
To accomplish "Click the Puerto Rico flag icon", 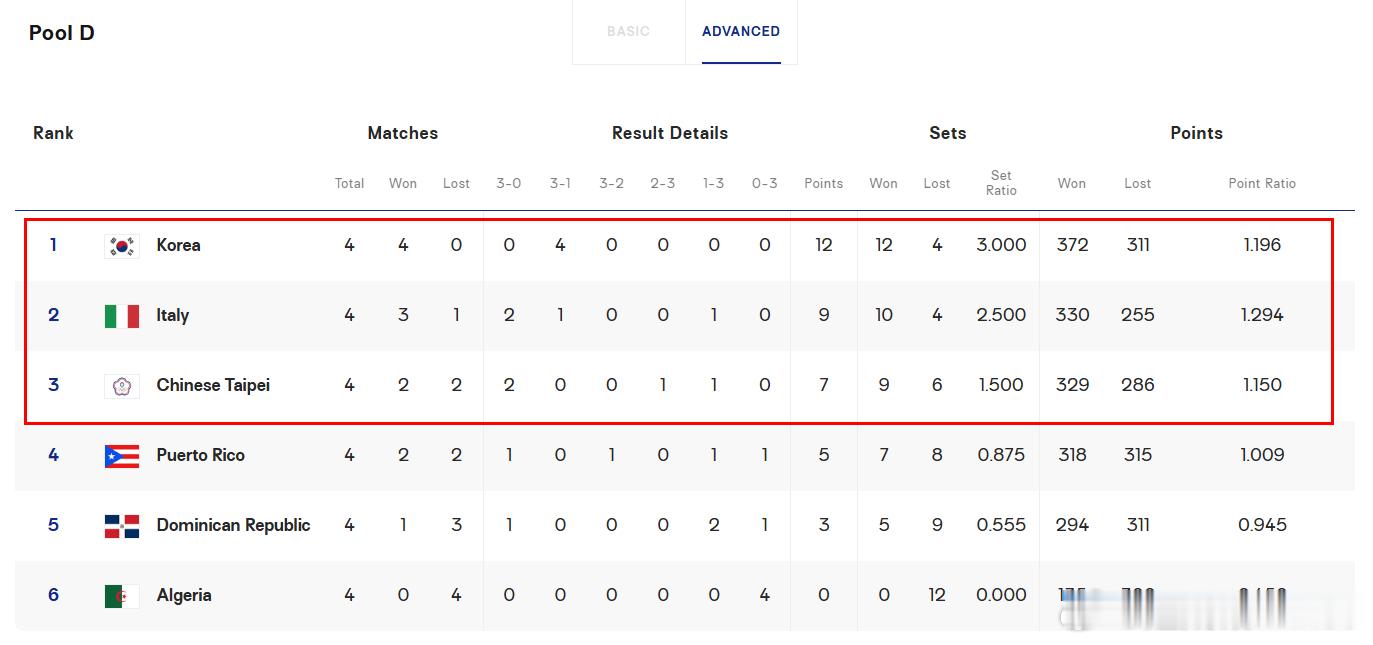I will point(122,456).
